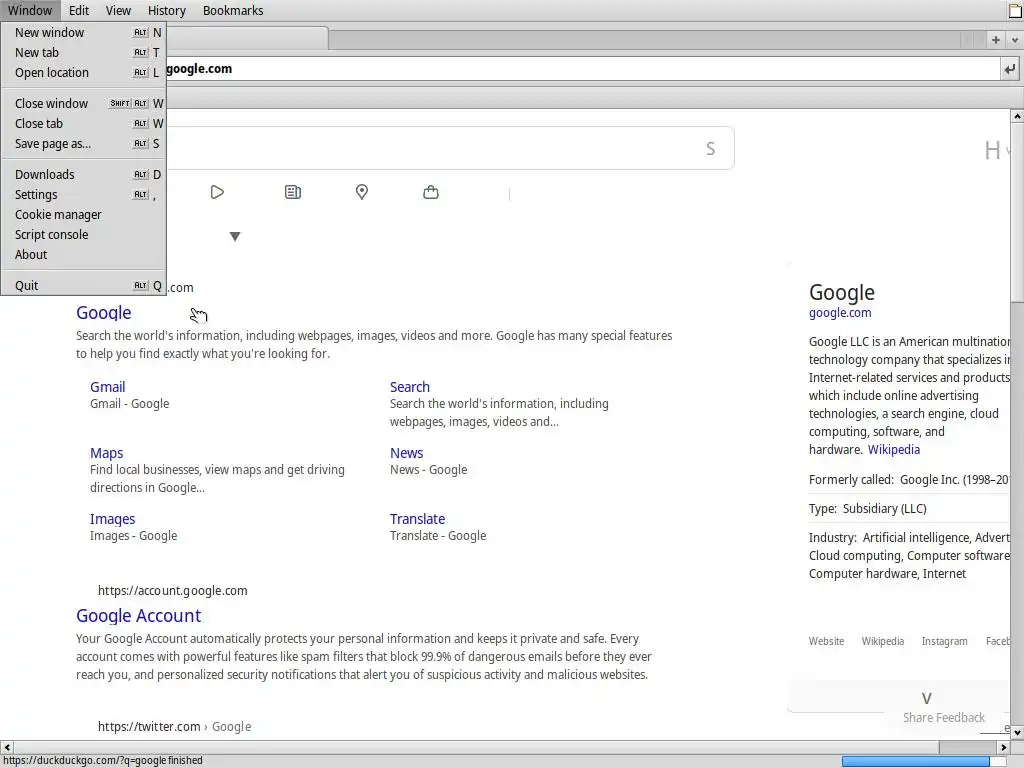The width and height of the screenshot is (1024, 768).
Task: Open the Translate sitelink
Action: point(417,519)
